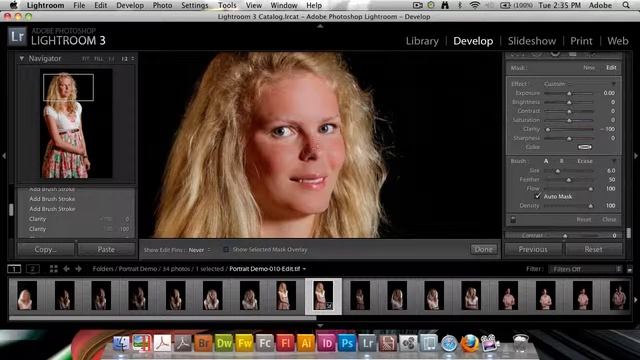640x360 pixels.
Task: Collapse the right panel group arrow
Action: pyautogui.click(x=636, y=156)
